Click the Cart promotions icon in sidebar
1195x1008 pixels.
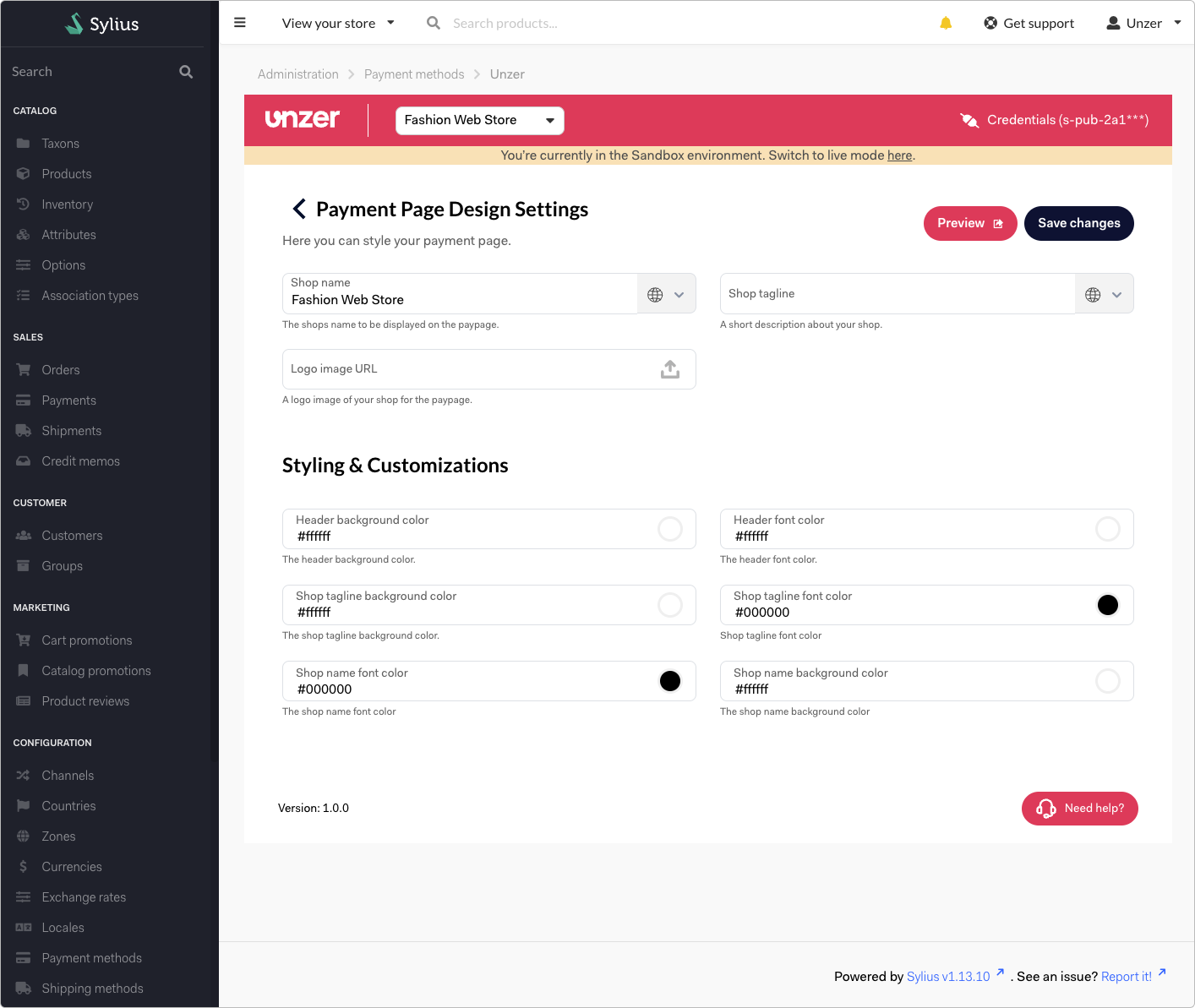click(x=24, y=640)
